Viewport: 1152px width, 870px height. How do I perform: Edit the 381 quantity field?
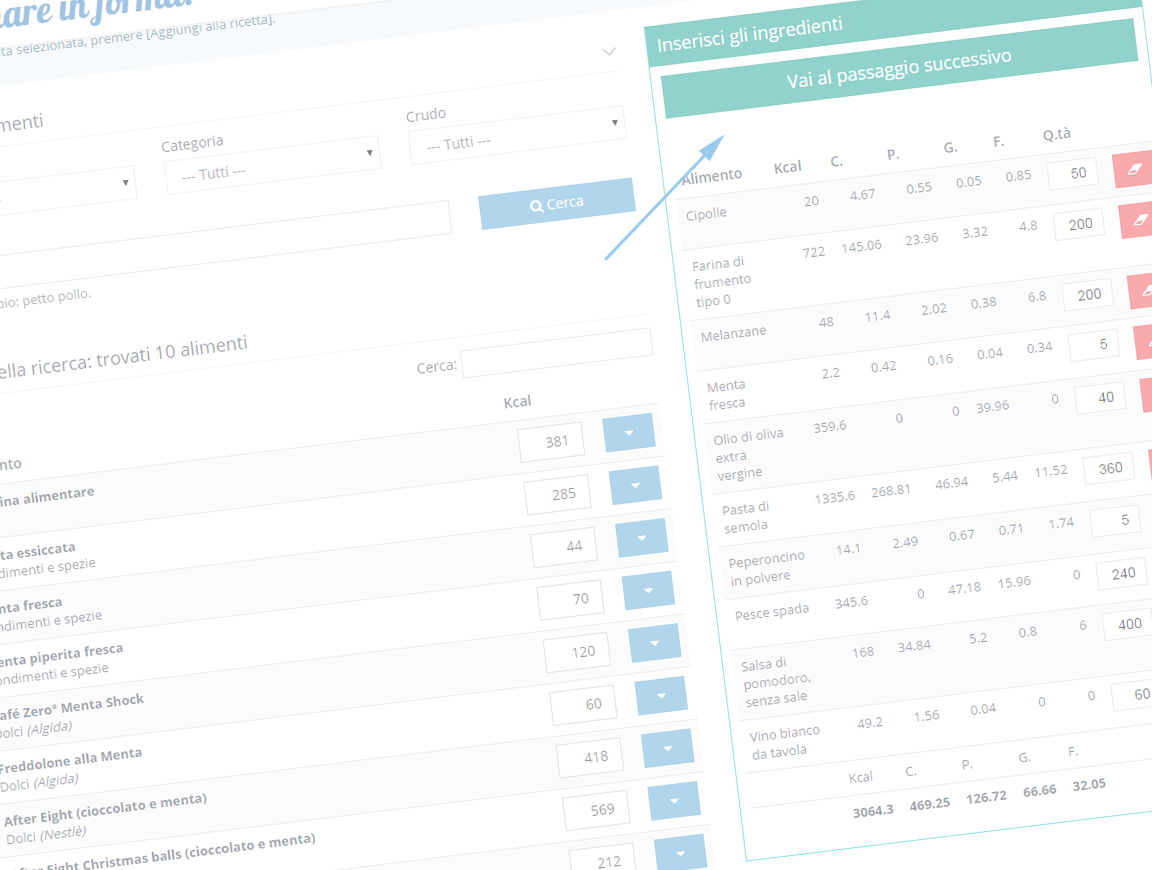pyautogui.click(x=552, y=442)
